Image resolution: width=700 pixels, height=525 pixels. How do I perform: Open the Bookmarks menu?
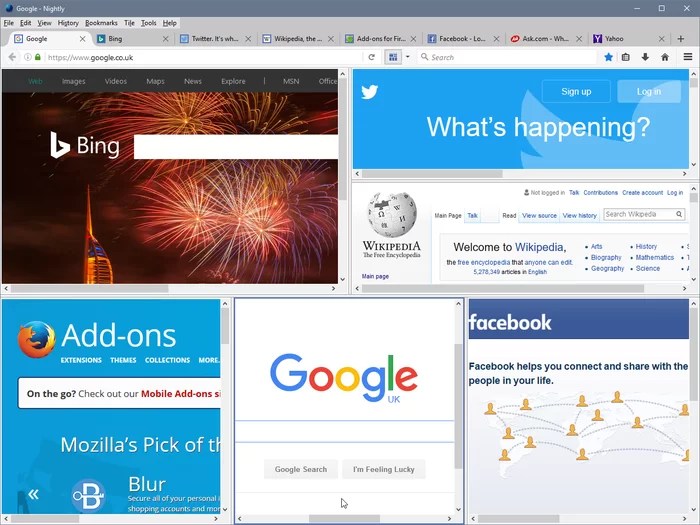coord(101,23)
